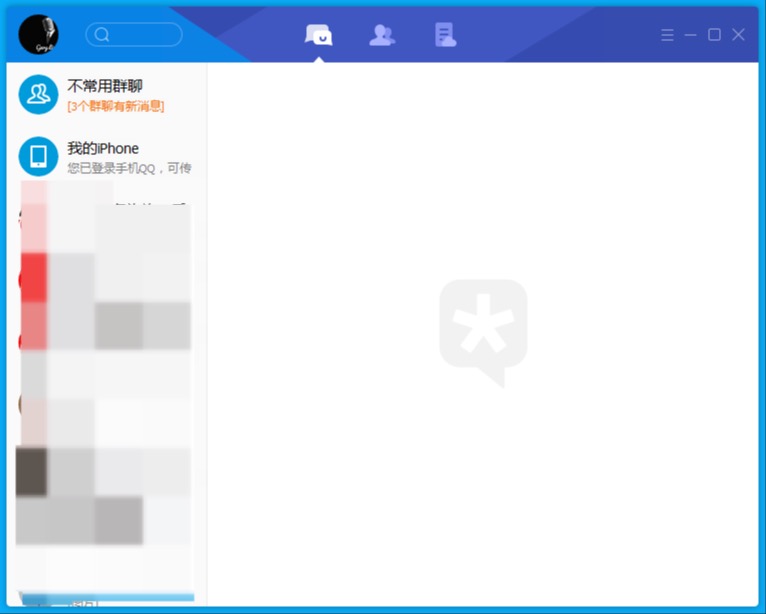Click the 您已登录手机QQ message preview

(129, 169)
